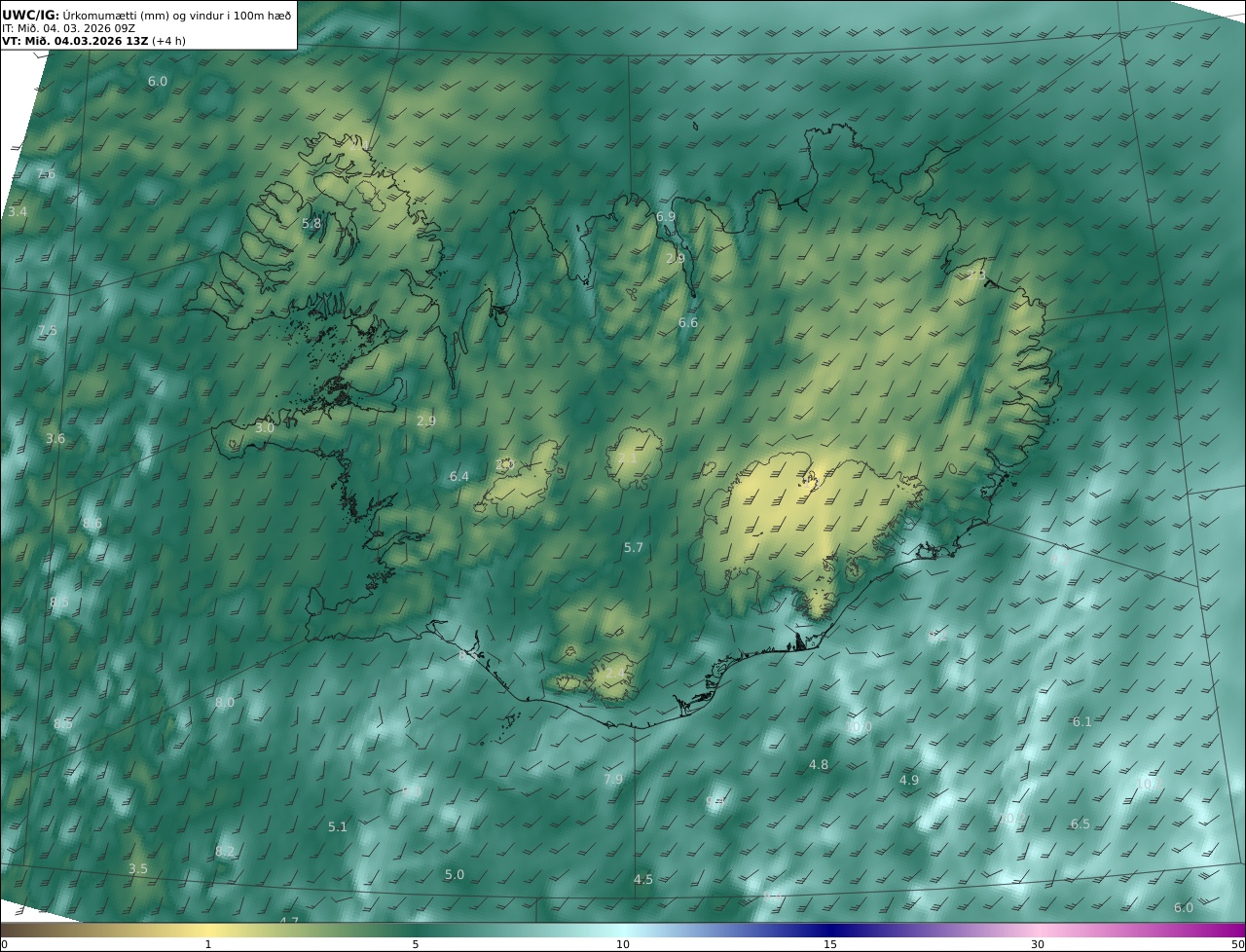Click the 6.1 value in the southeastern sea
1246x952 pixels.
point(1082,721)
